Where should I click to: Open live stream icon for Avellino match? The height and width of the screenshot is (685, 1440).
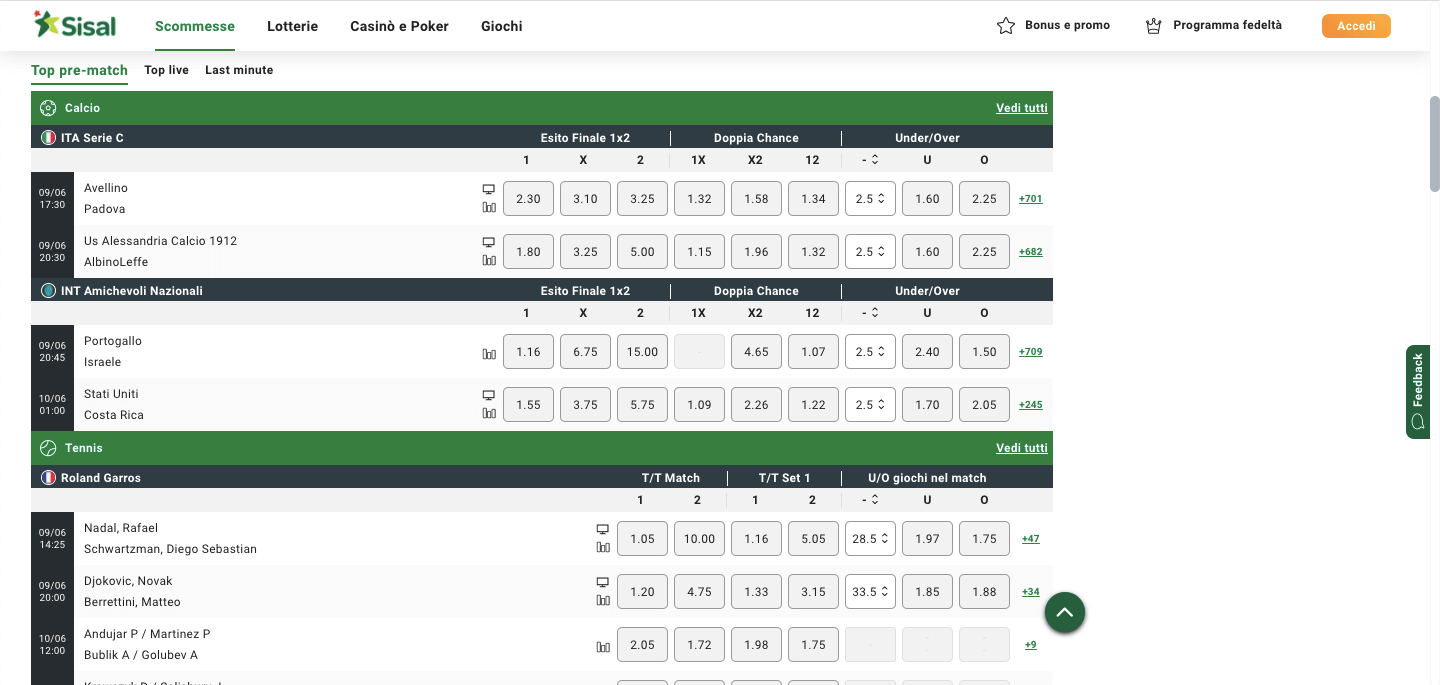click(489, 189)
